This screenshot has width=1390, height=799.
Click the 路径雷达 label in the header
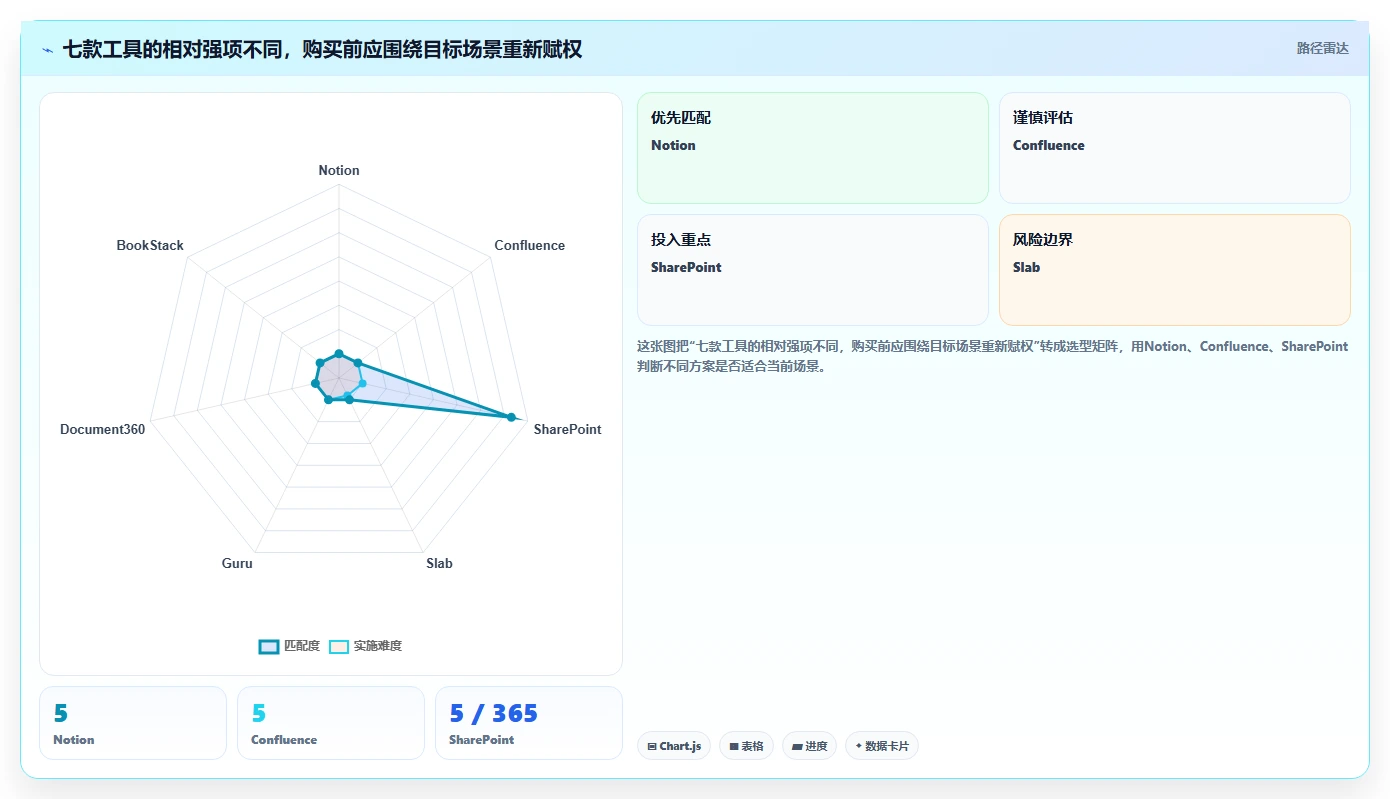[x=1322, y=48]
